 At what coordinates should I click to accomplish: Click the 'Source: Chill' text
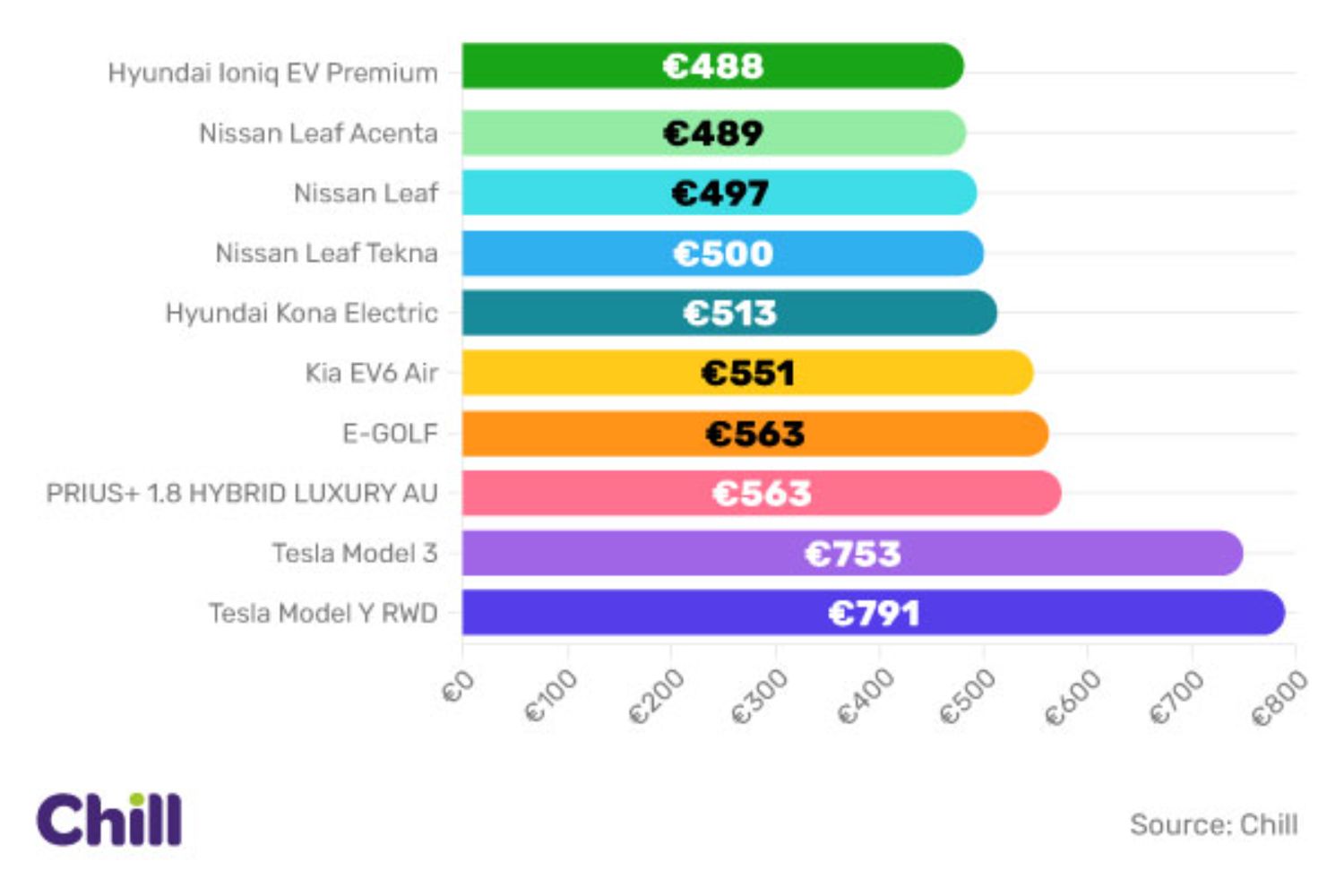tap(1213, 824)
